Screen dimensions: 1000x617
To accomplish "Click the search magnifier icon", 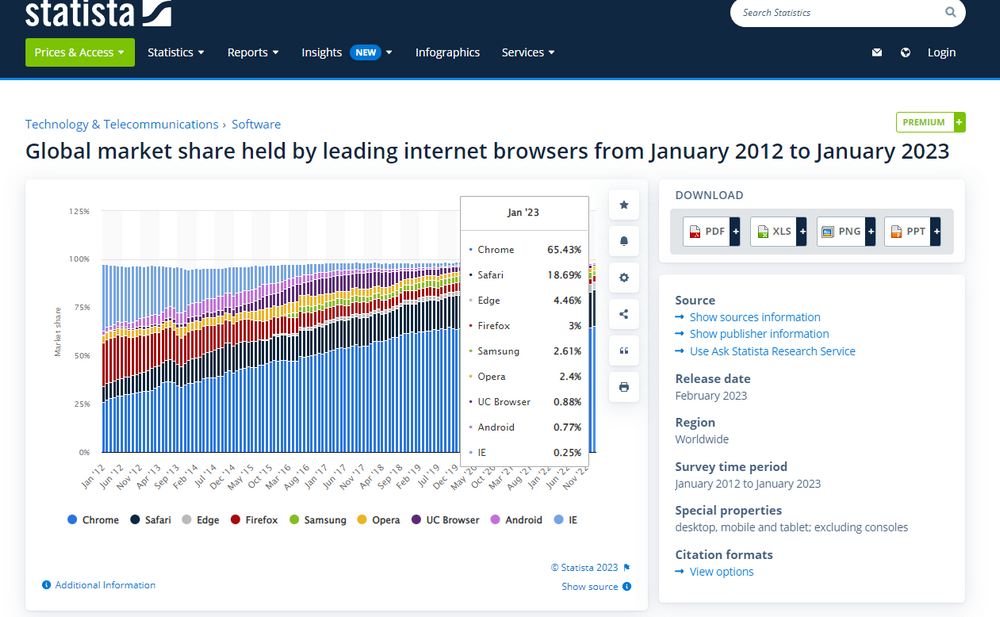I will tap(950, 12).
